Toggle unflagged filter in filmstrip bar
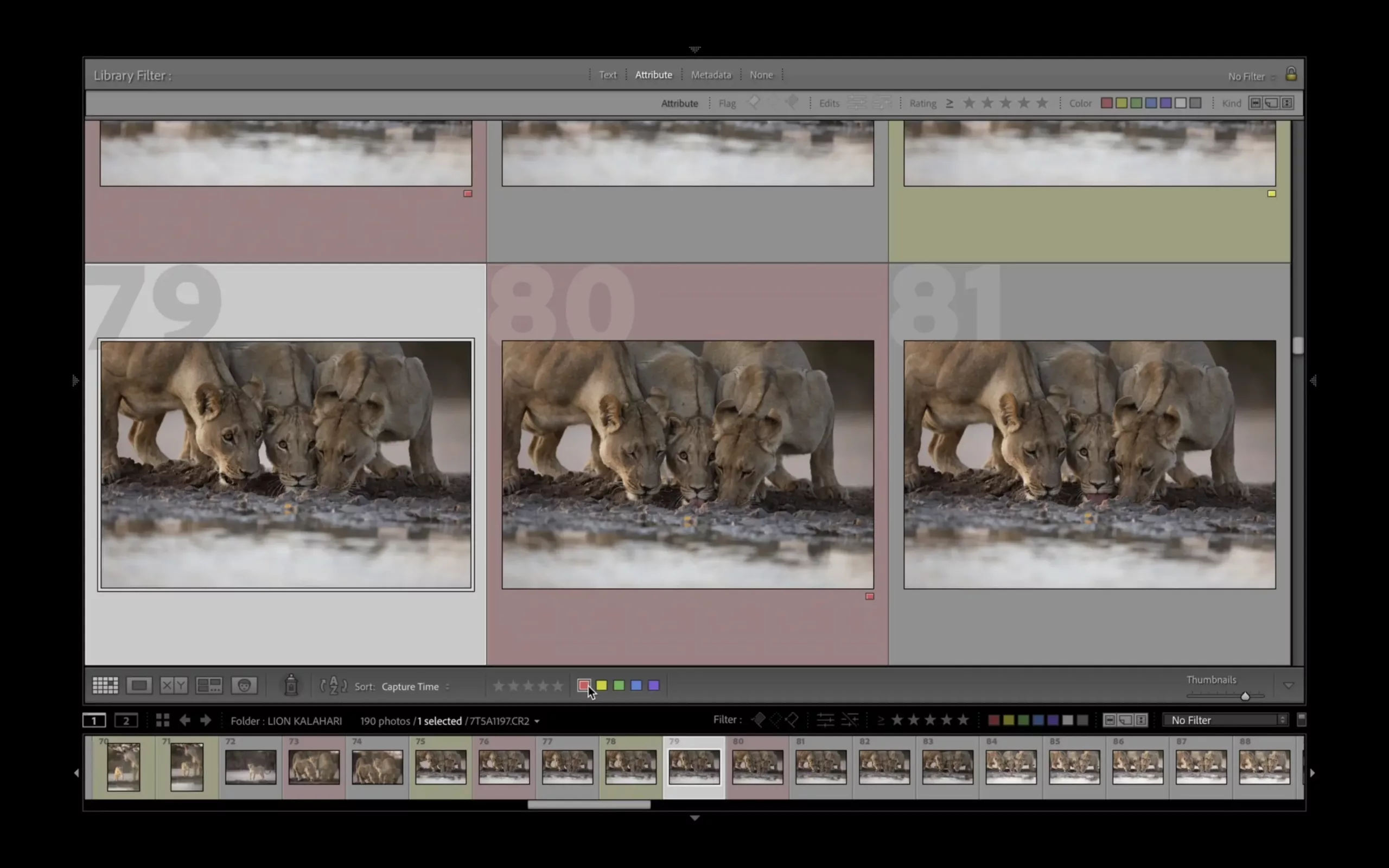The image size is (1389, 868). click(775, 719)
